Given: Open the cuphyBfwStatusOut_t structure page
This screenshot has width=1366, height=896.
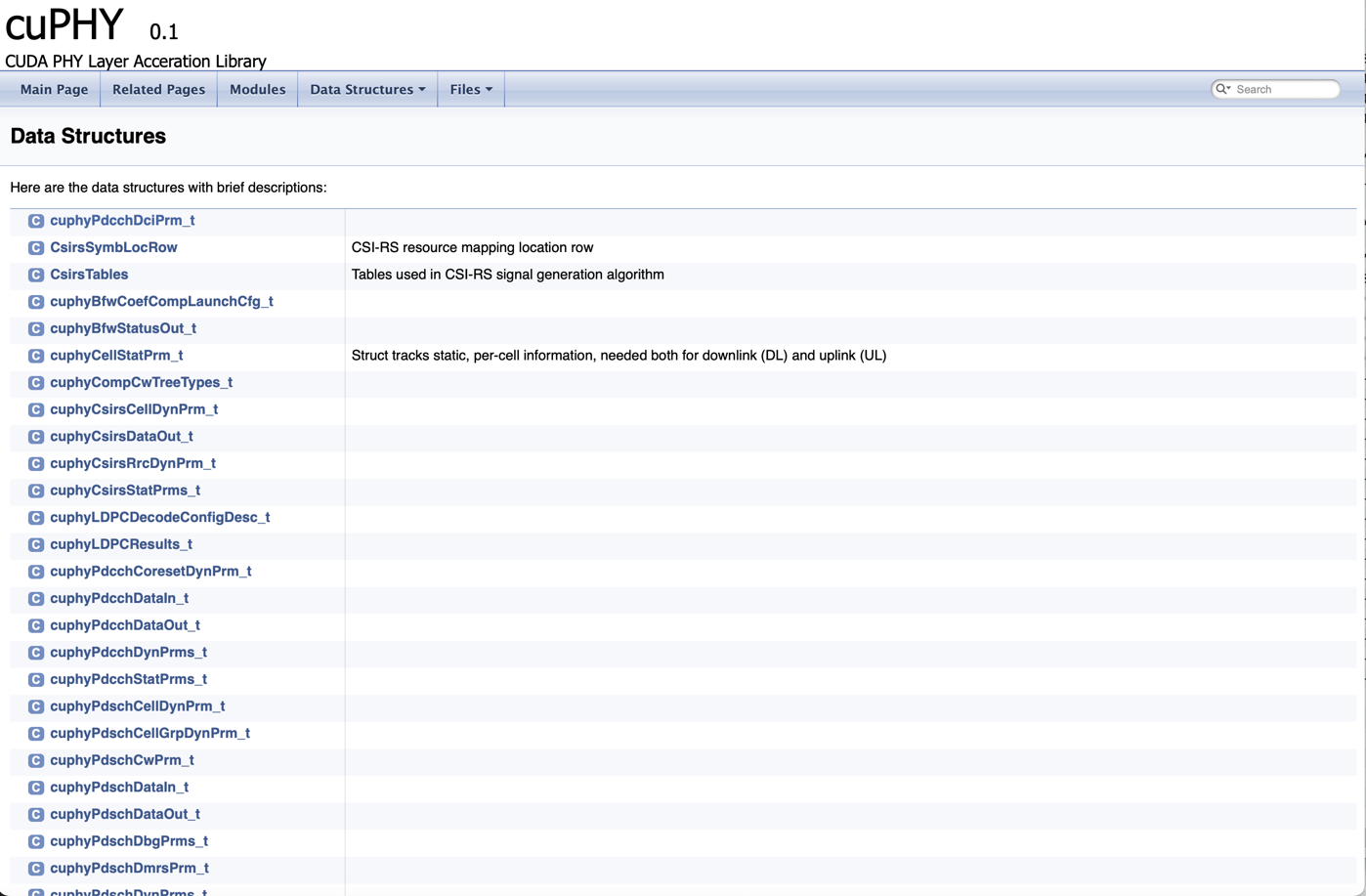Looking at the screenshot, I should point(124,328).
